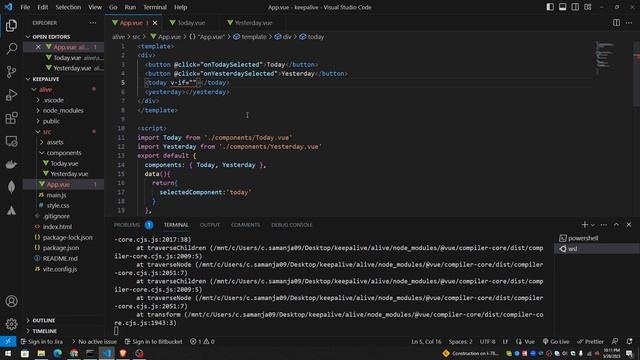Open the Extensions view
640x360 pixels.
tap(11, 118)
